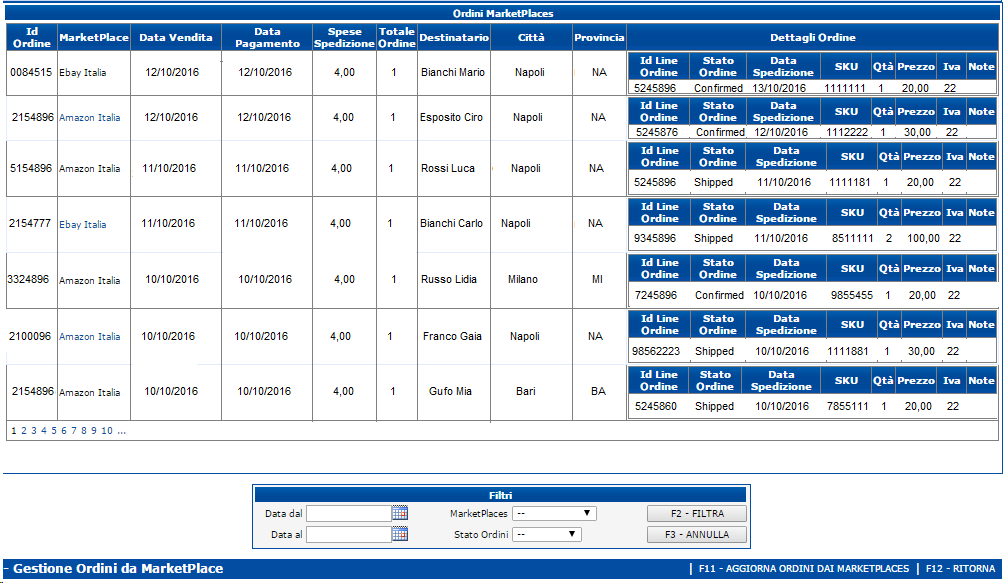Select the Ordini MarketPlaces title bar

tap(503, 13)
